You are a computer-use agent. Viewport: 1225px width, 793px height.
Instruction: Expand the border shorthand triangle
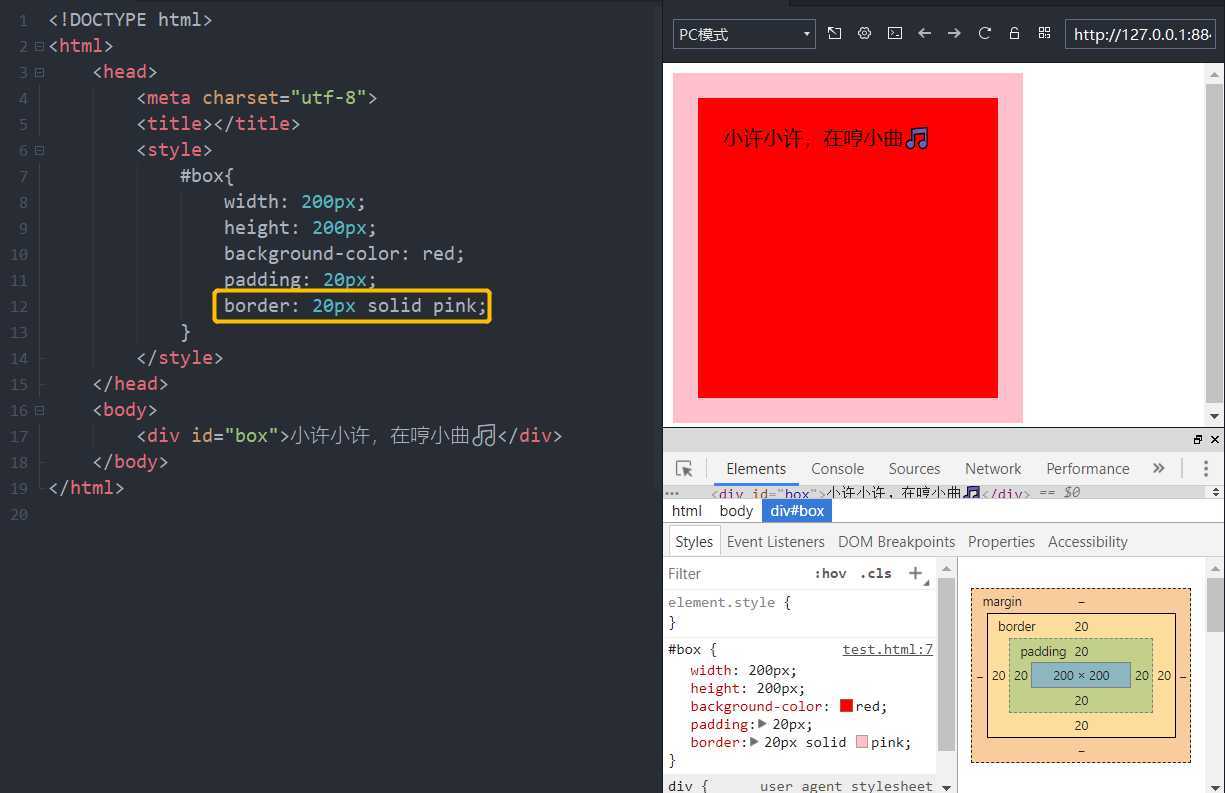click(755, 742)
